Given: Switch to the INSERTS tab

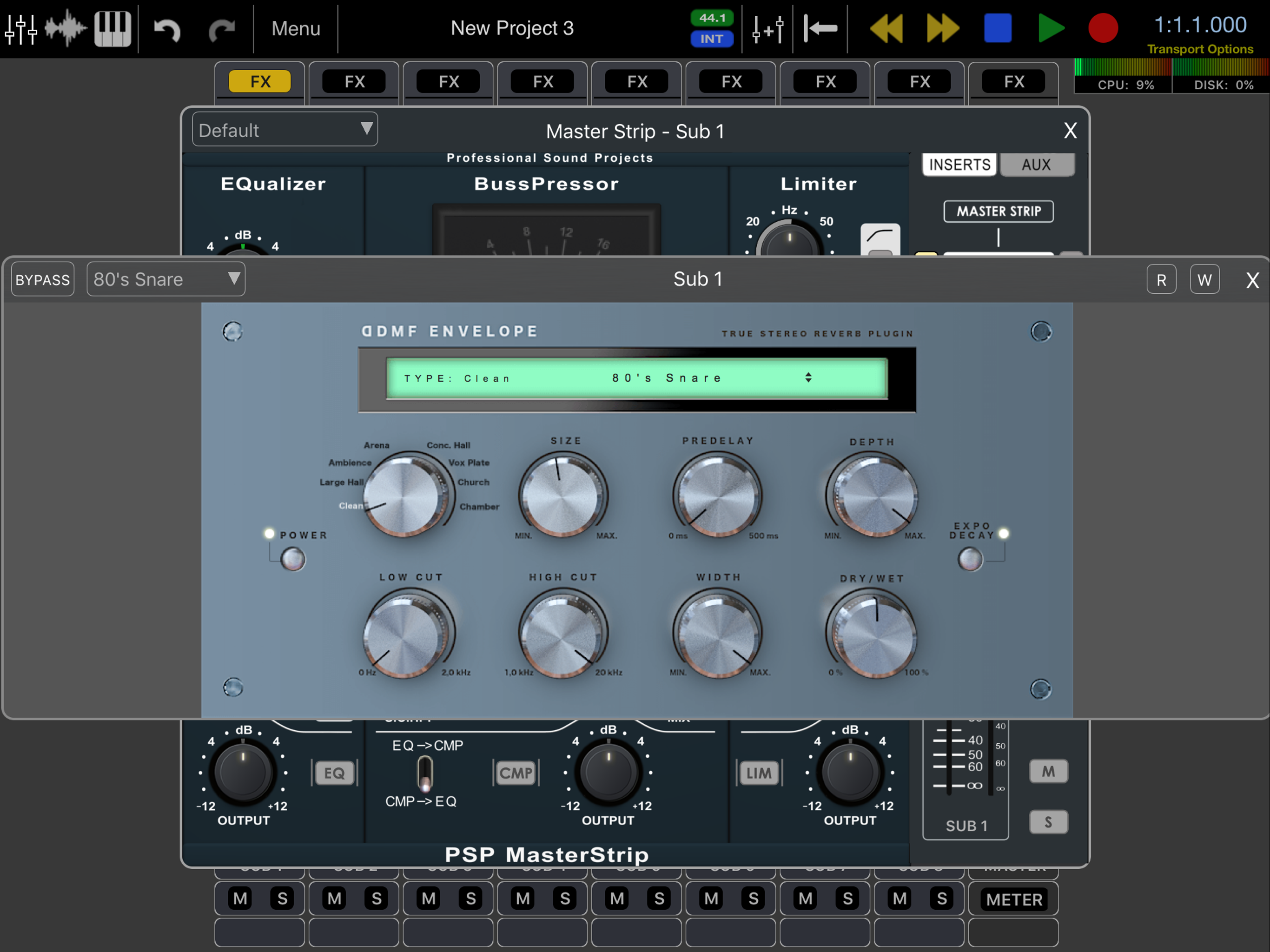Looking at the screenshot, I should [959, 165].
